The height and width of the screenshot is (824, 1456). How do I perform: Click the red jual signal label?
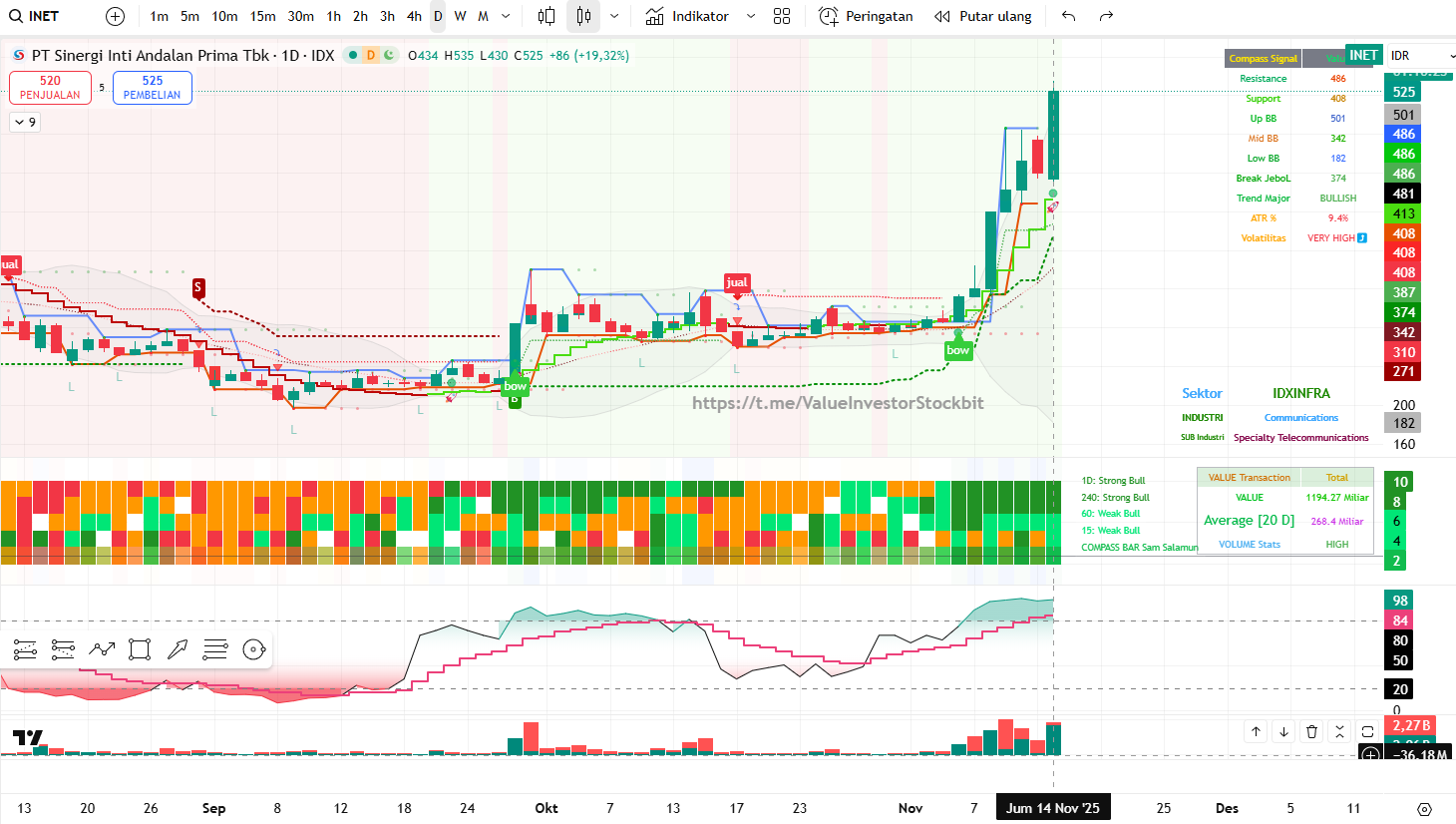(737, 283)
